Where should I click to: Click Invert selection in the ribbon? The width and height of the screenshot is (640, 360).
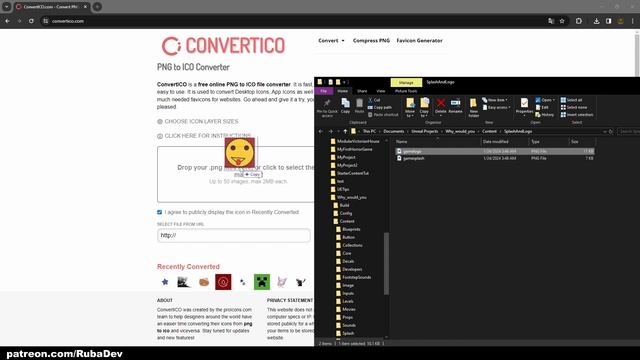(577, 115)
